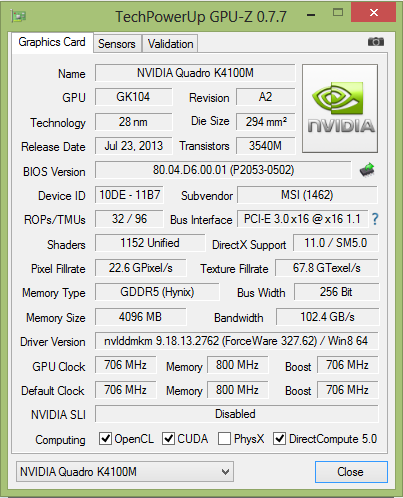Click the Memory Size field 4096 MB
Image resolution: width=403 pixels, height=498 pixels.
coord(140,317)
